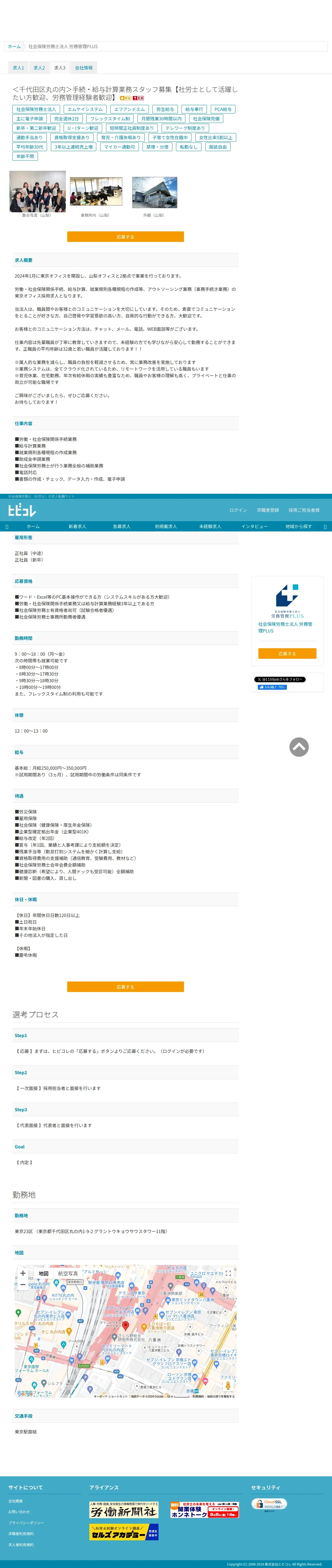Screen dimensions: 332x1568
Task: Click the 社労士 badge icon after job title
Action: pyautogui.click(x=125, y=98)
